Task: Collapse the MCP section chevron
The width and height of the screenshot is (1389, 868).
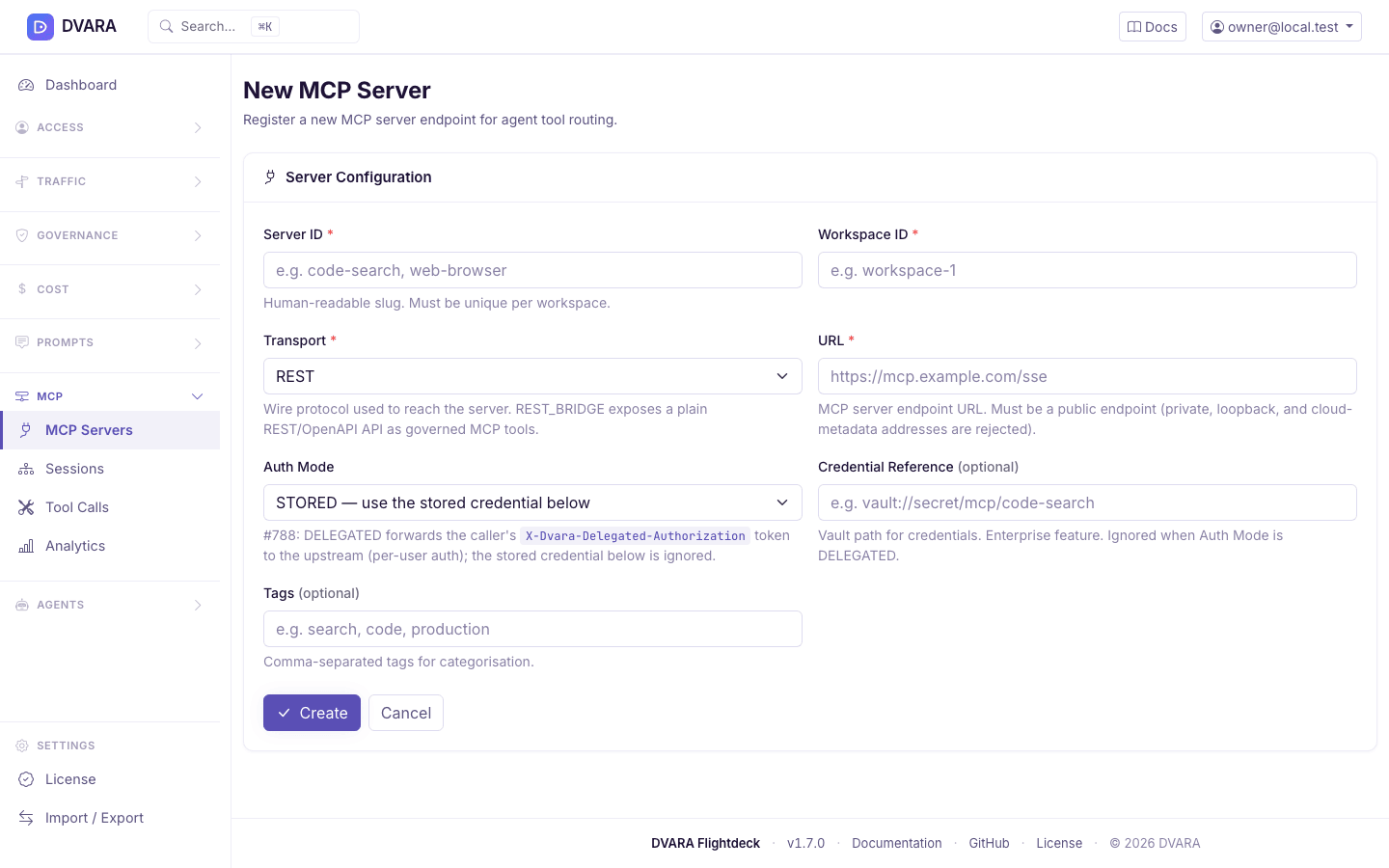Action: (x=198, y=396)
